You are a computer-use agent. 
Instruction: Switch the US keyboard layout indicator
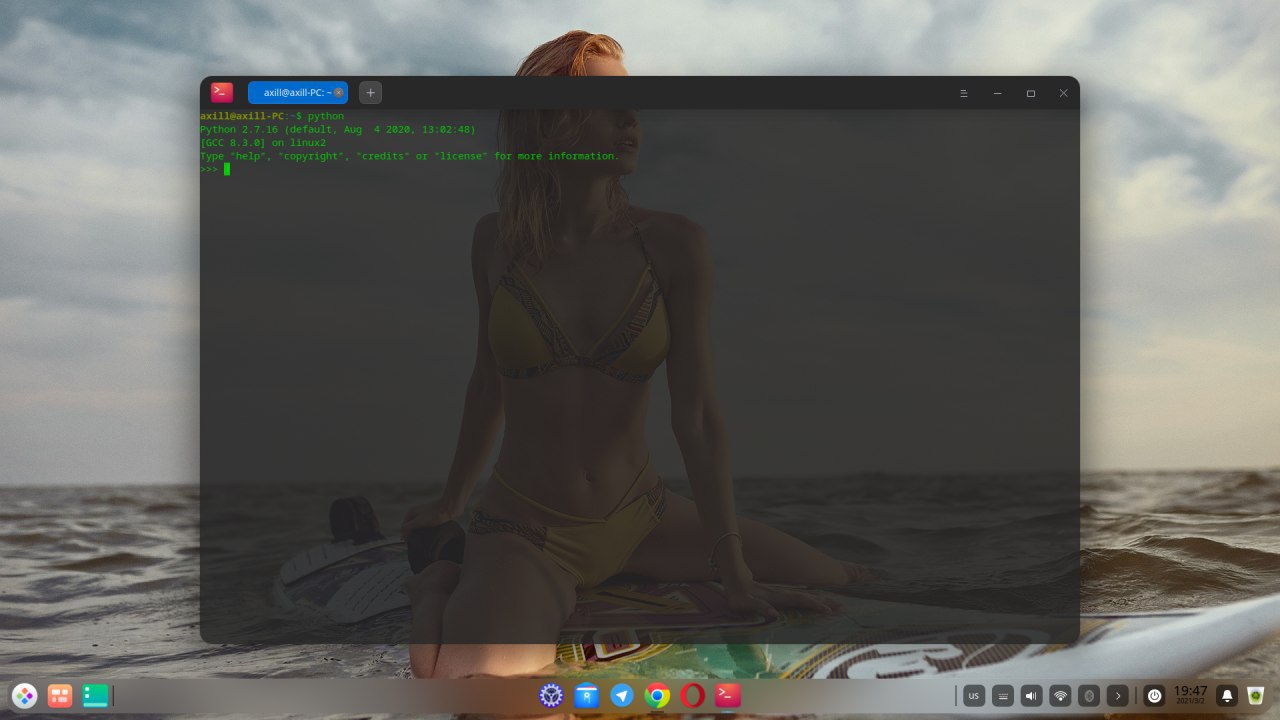pyautogui.click(x=974, y=696)
